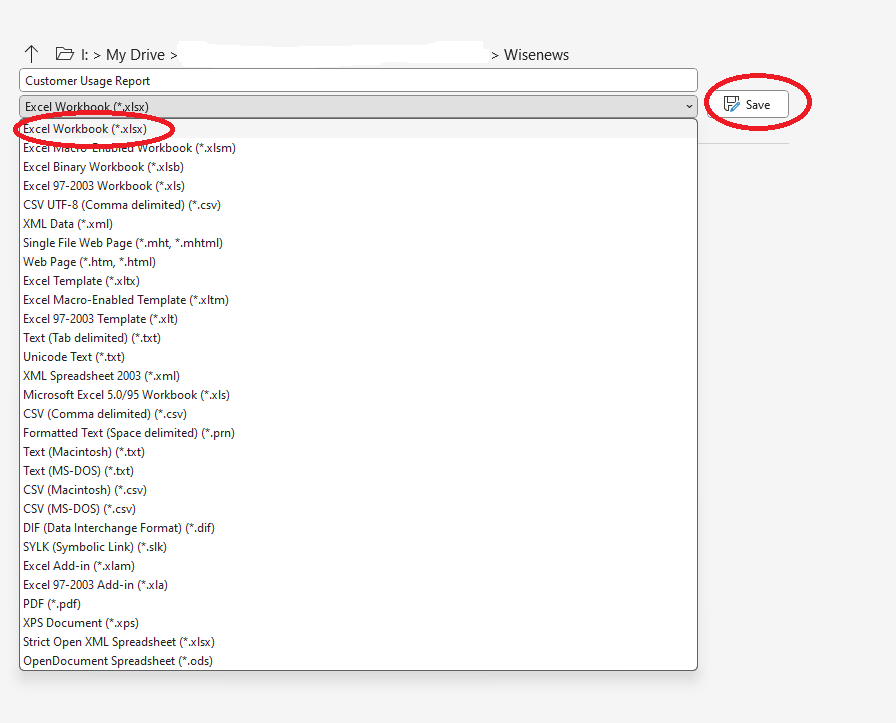Pick Web Page (*.htm, *.html)
Screen dimensions: 896x723
pyautogui.click(x=358, y=262)
